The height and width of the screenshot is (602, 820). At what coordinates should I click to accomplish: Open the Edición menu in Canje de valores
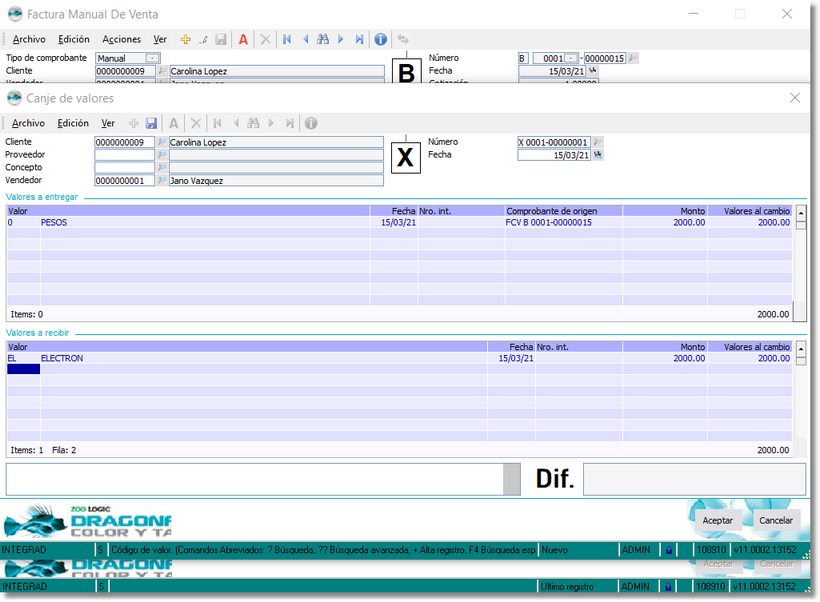[73, 123]
